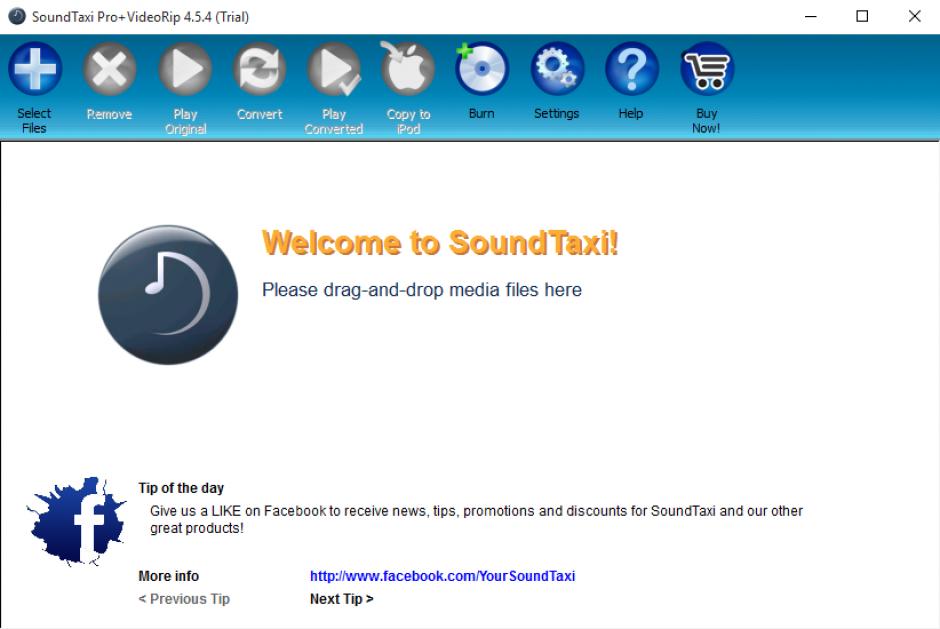
Task: Open Settings gears icon
Action: point(557,69)
